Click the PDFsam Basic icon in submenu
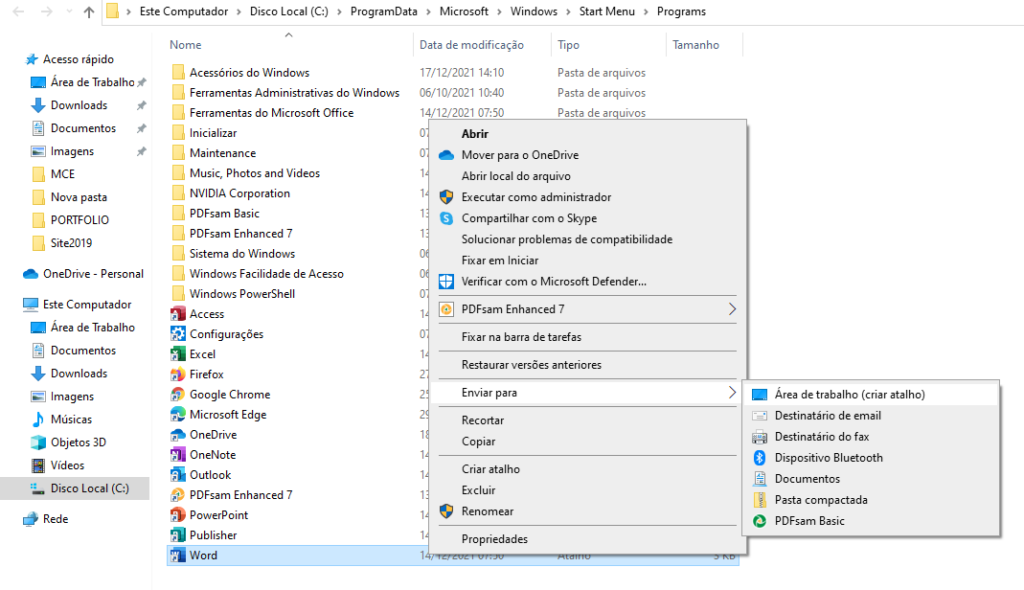1024x590 pixels. pyautogui.click(x=760, y=521)
